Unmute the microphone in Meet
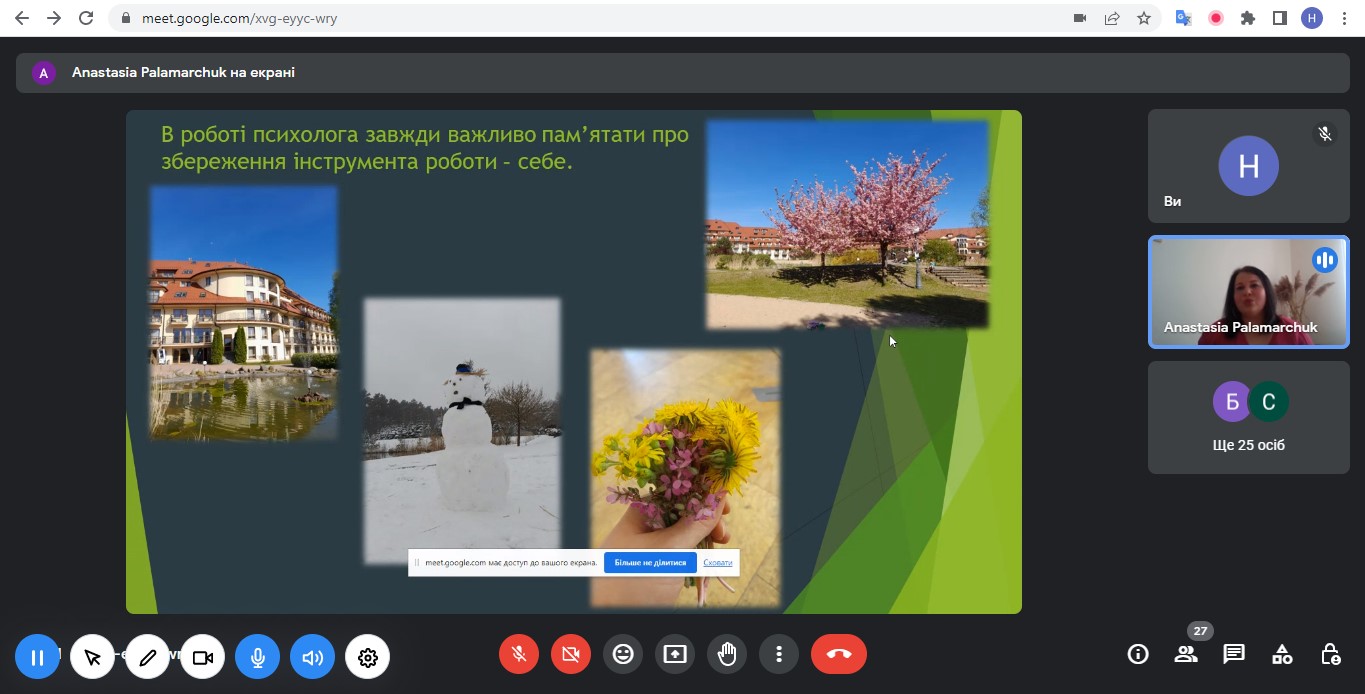This screenshot has width=1365, height=694. [519, 654]
